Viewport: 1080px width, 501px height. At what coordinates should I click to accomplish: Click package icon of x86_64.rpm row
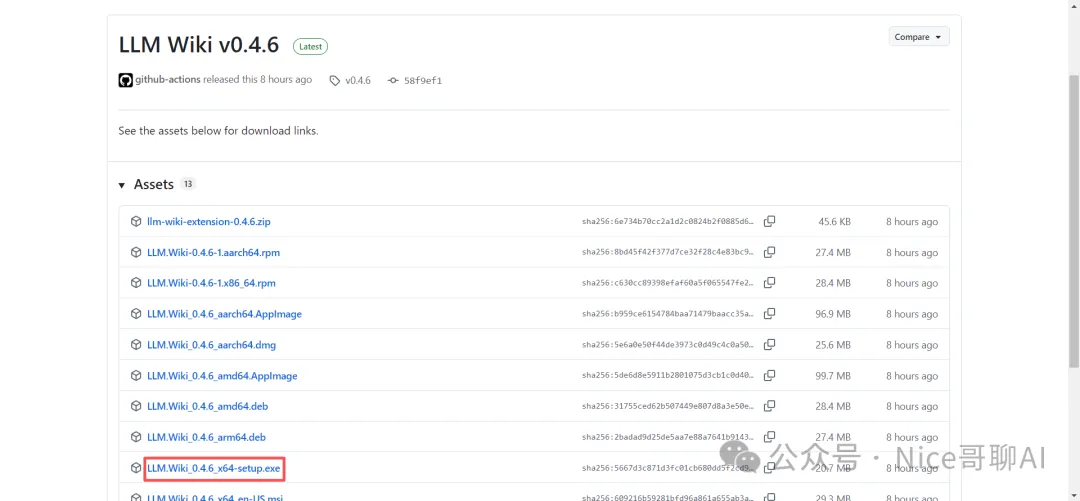tap(136, 283)
